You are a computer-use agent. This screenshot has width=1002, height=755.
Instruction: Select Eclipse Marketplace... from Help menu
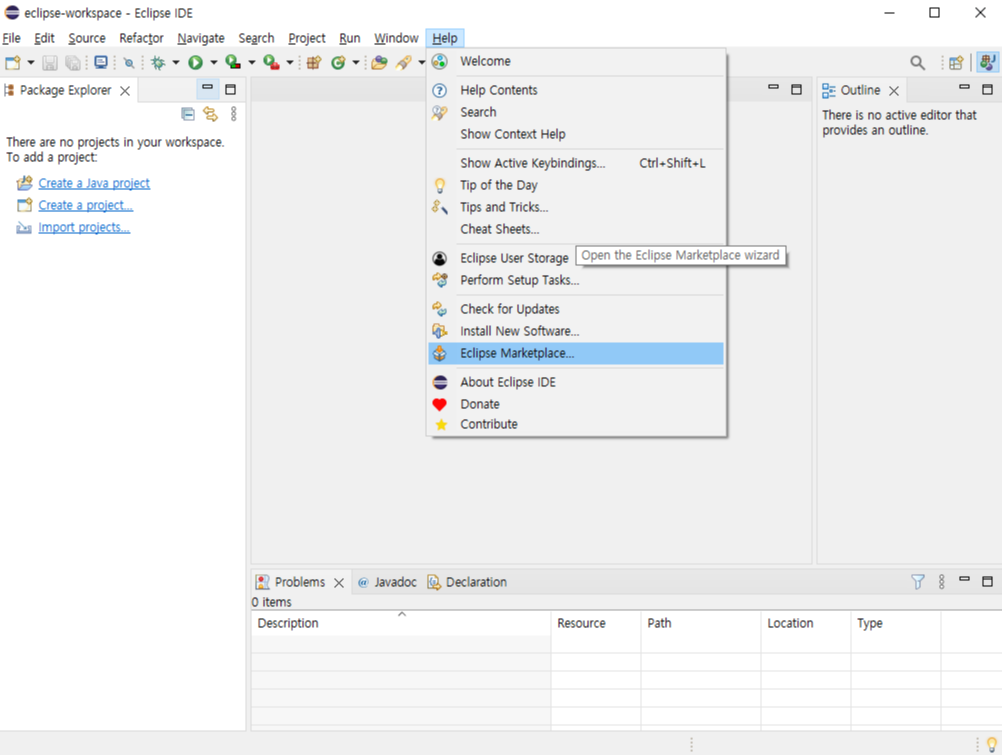[576, 353]
